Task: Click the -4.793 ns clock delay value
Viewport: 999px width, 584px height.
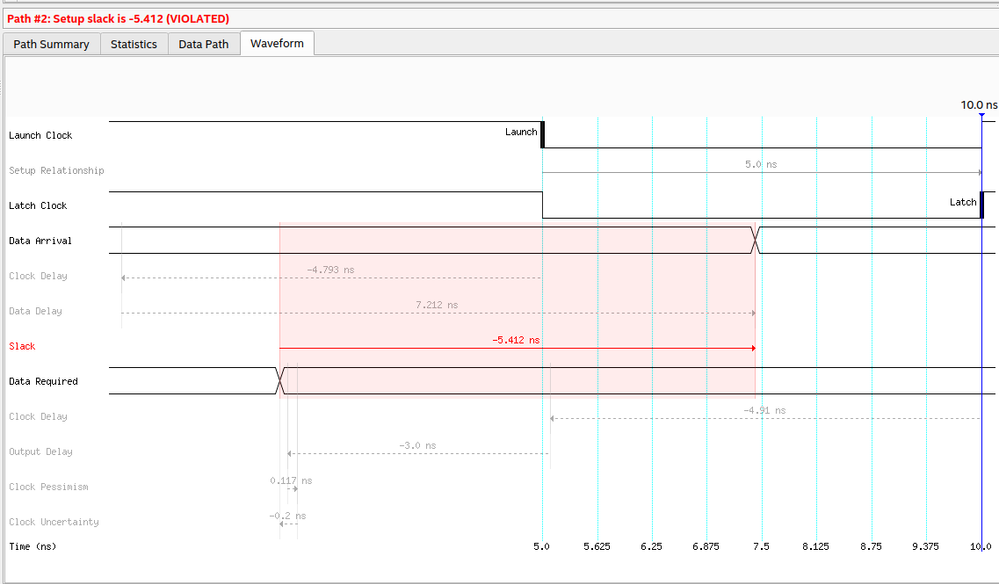Action: (331, 270)
